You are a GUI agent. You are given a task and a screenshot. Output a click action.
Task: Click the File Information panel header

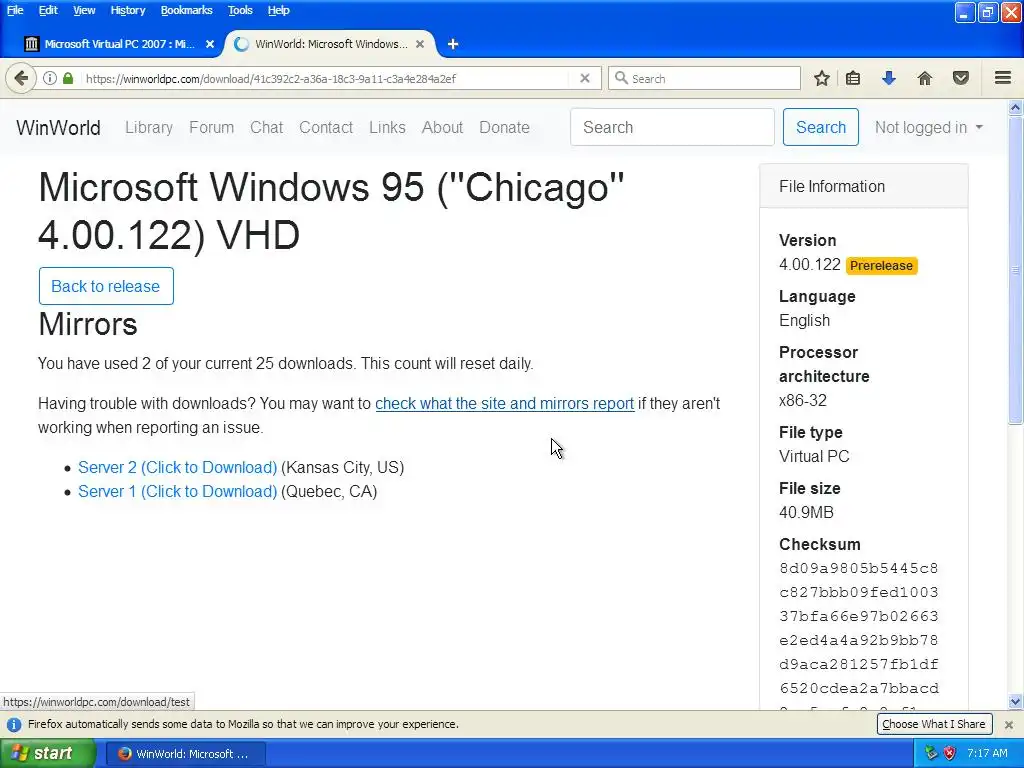[x=864, y=187]
